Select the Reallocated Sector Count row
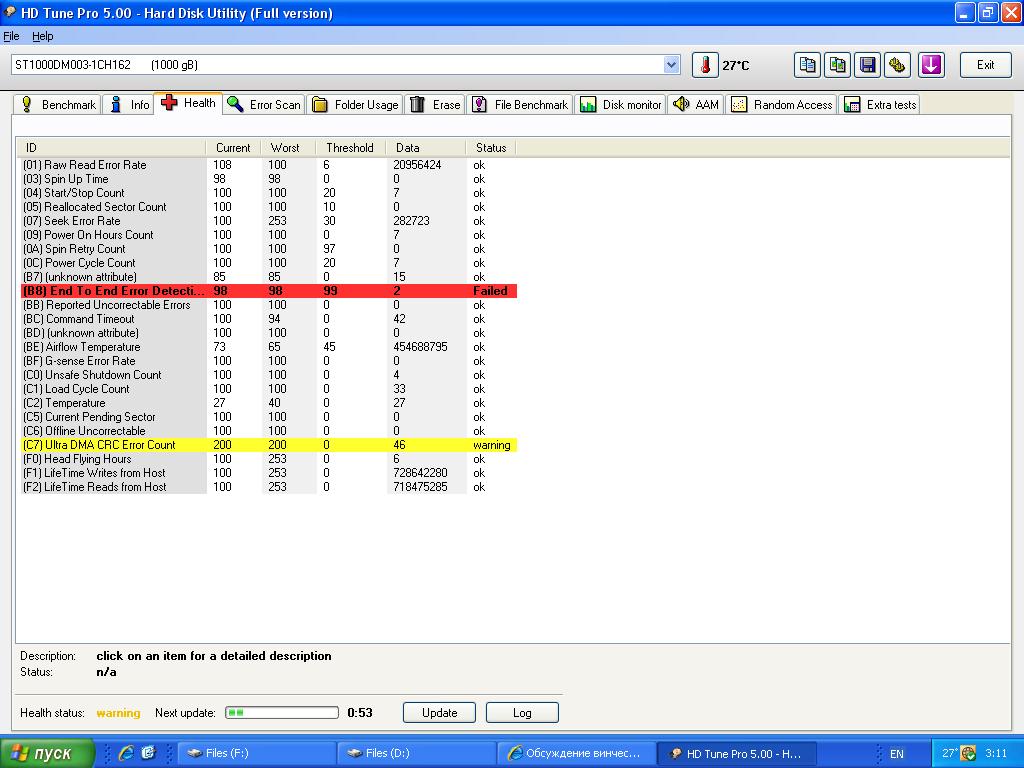Viewport: 1024px width, 768px height. (x=268, y=207)
